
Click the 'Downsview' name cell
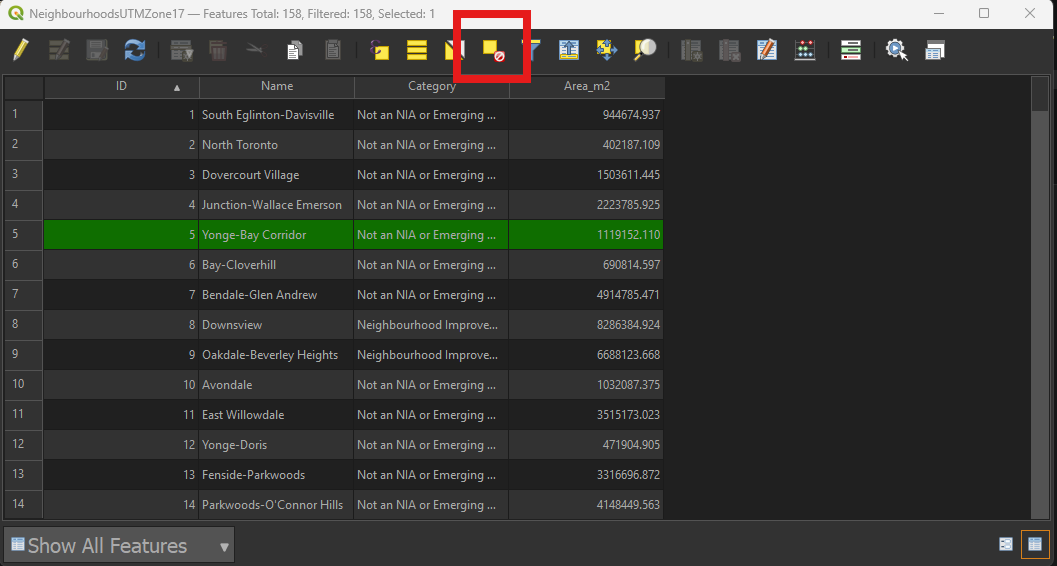click(276, 325)
